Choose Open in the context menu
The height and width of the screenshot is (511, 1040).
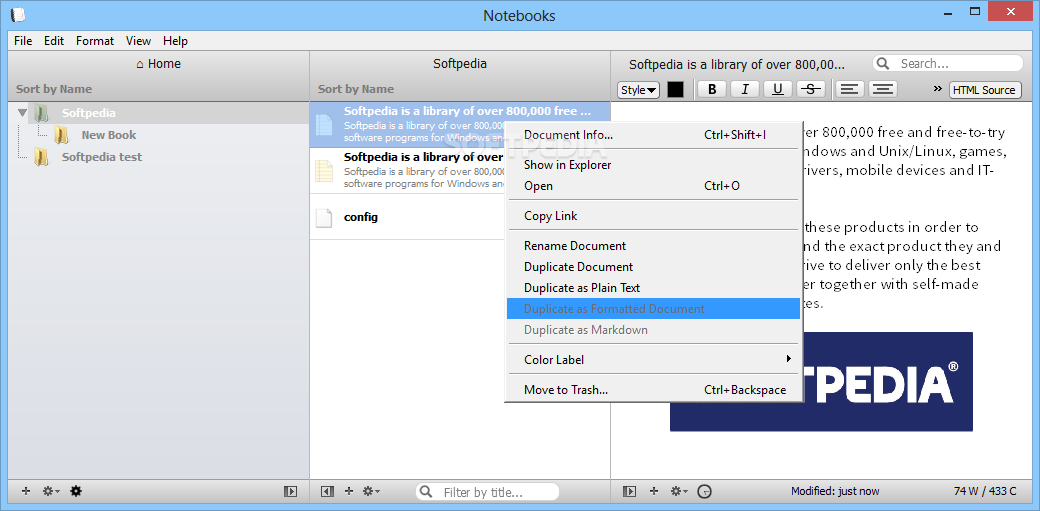tap(654, 186)
